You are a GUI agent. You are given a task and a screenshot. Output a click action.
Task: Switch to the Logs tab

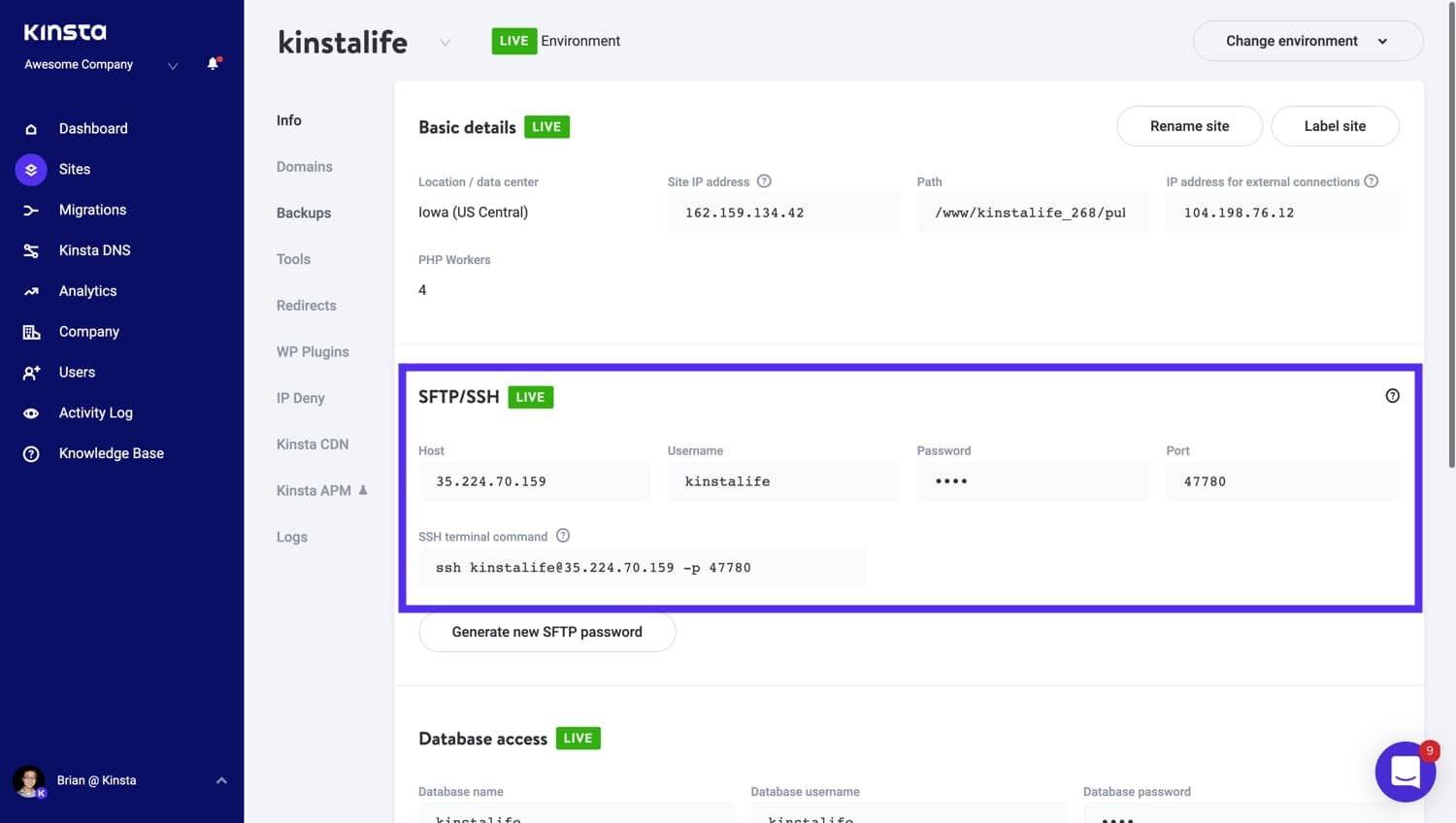click(291, 537)
